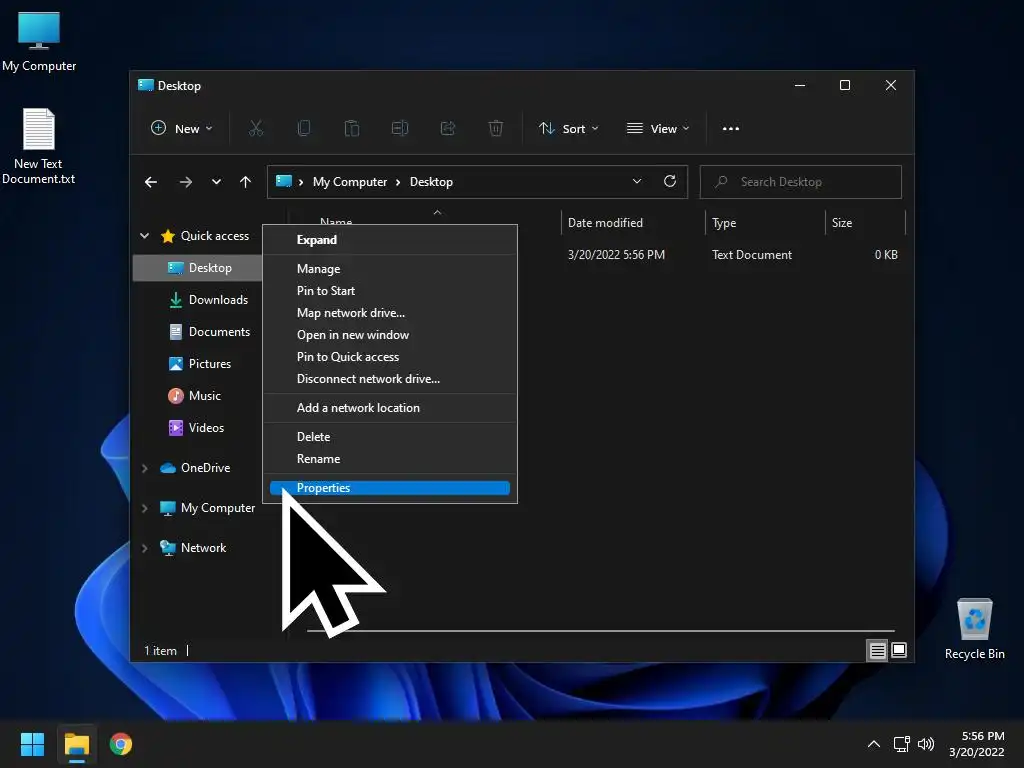Select Map network drive... entry
1024x768 pixels.
click(x=390, y=313)
